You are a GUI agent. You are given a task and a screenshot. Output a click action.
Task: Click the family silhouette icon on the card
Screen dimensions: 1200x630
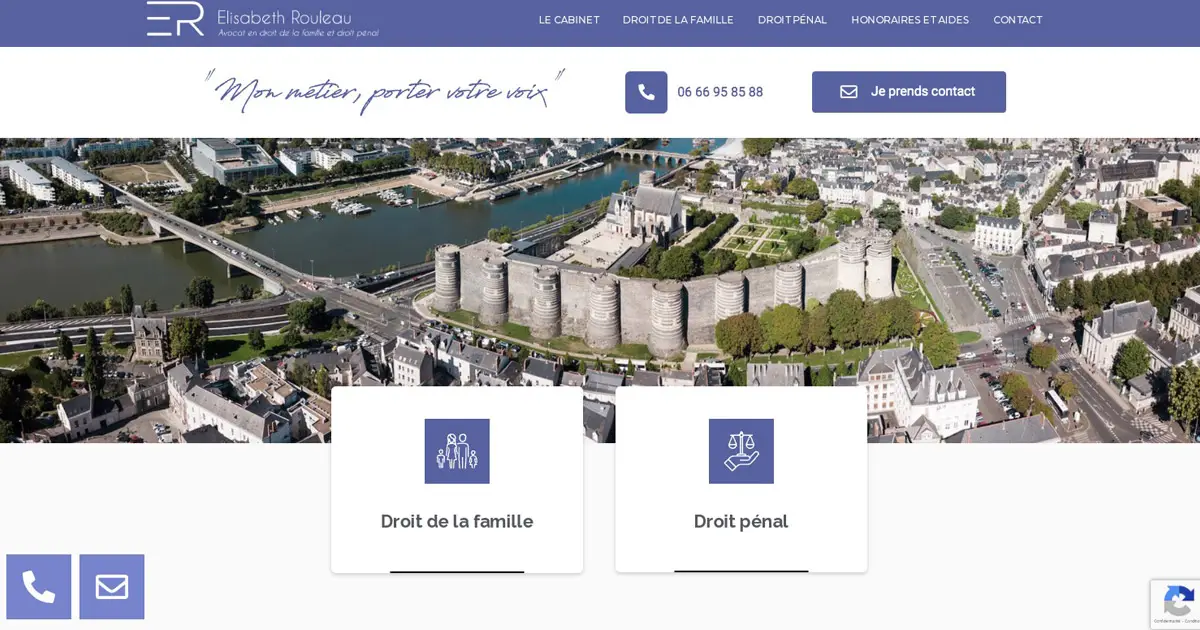[x=457, y=451]
